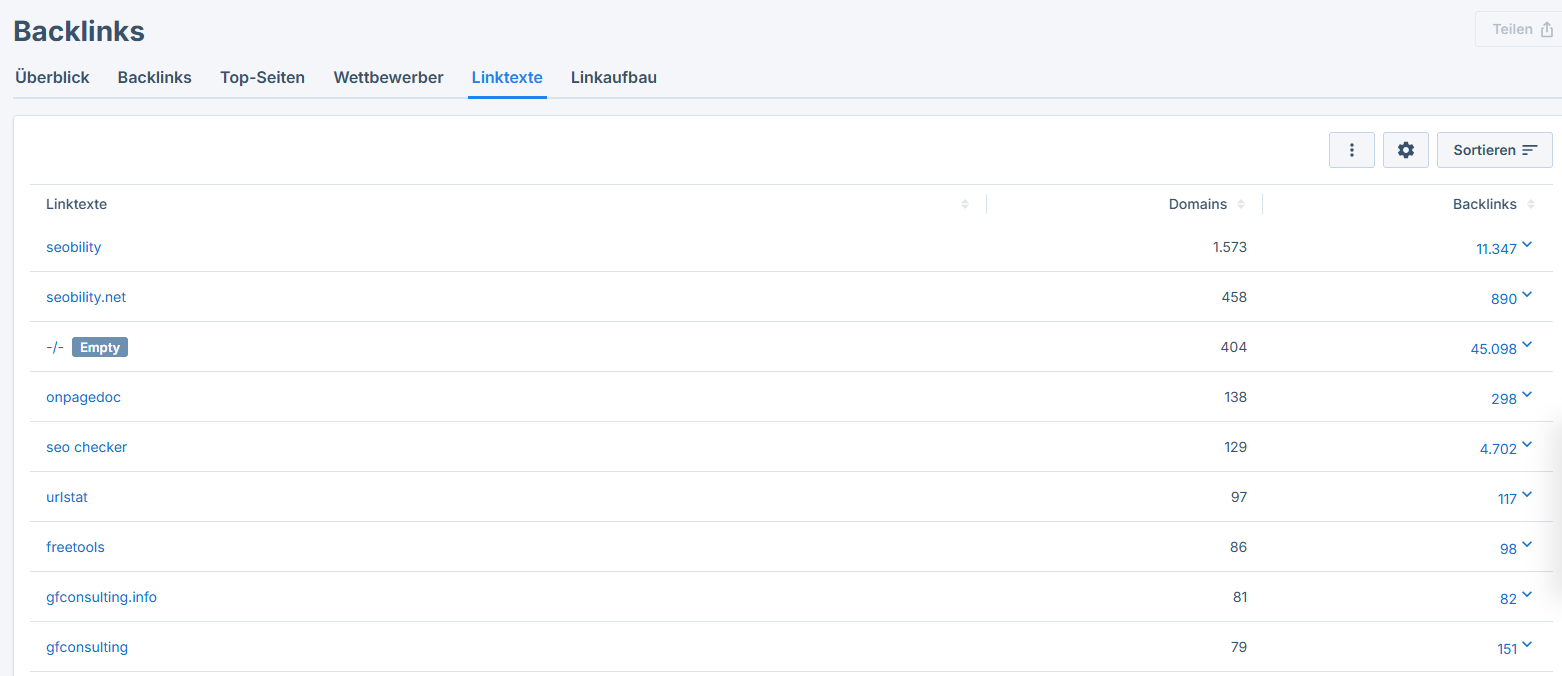
Task: Open the three-dot more options menu
Action: (x=1352, y=150)
